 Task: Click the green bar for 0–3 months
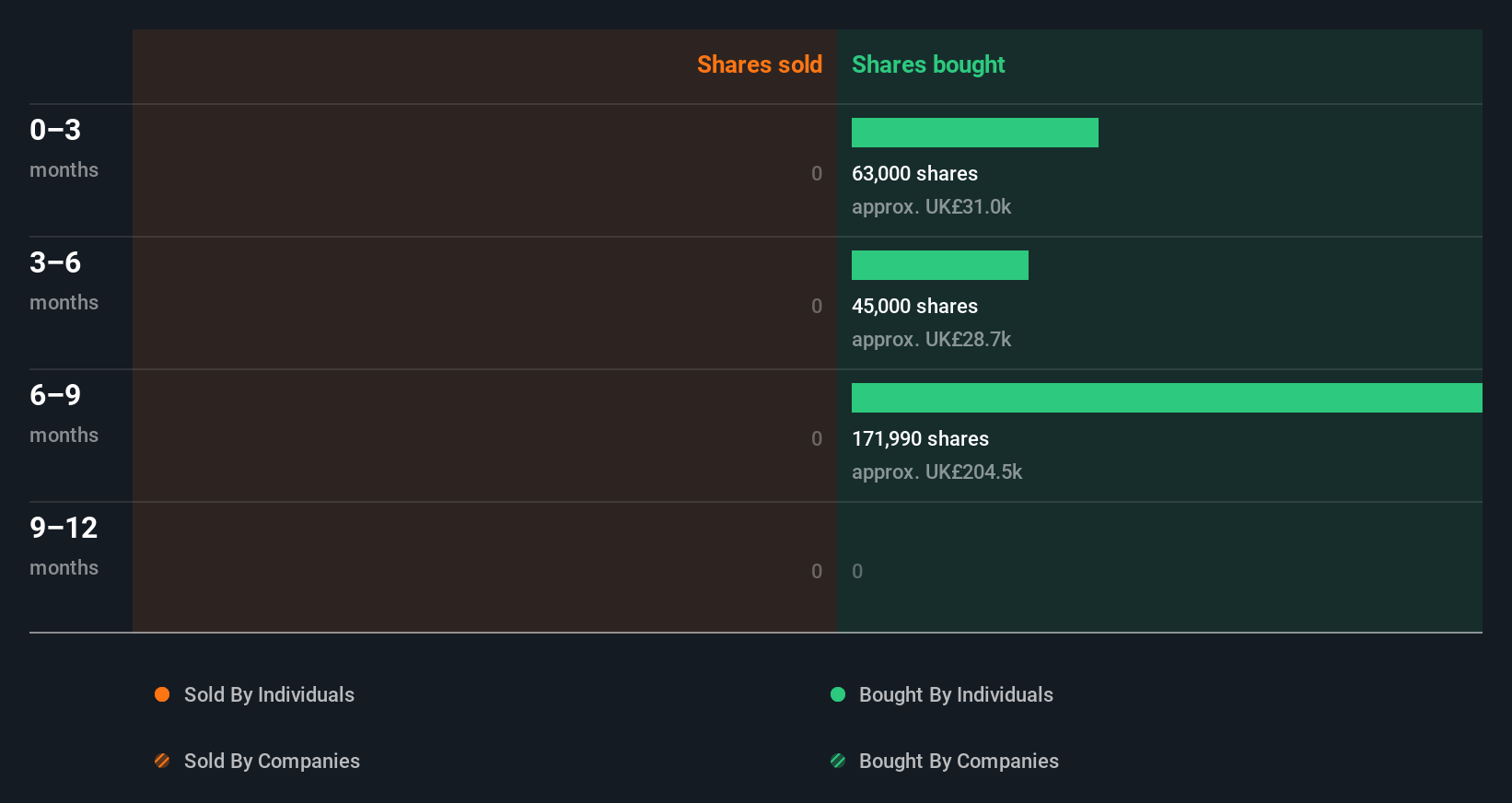click(975, 133)
